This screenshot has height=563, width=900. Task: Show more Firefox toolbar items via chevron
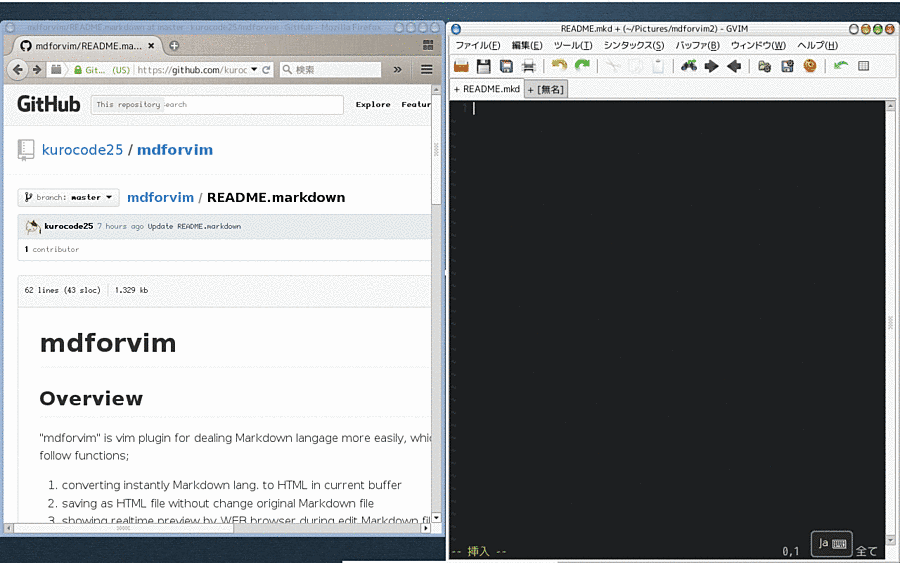[397, 69]
